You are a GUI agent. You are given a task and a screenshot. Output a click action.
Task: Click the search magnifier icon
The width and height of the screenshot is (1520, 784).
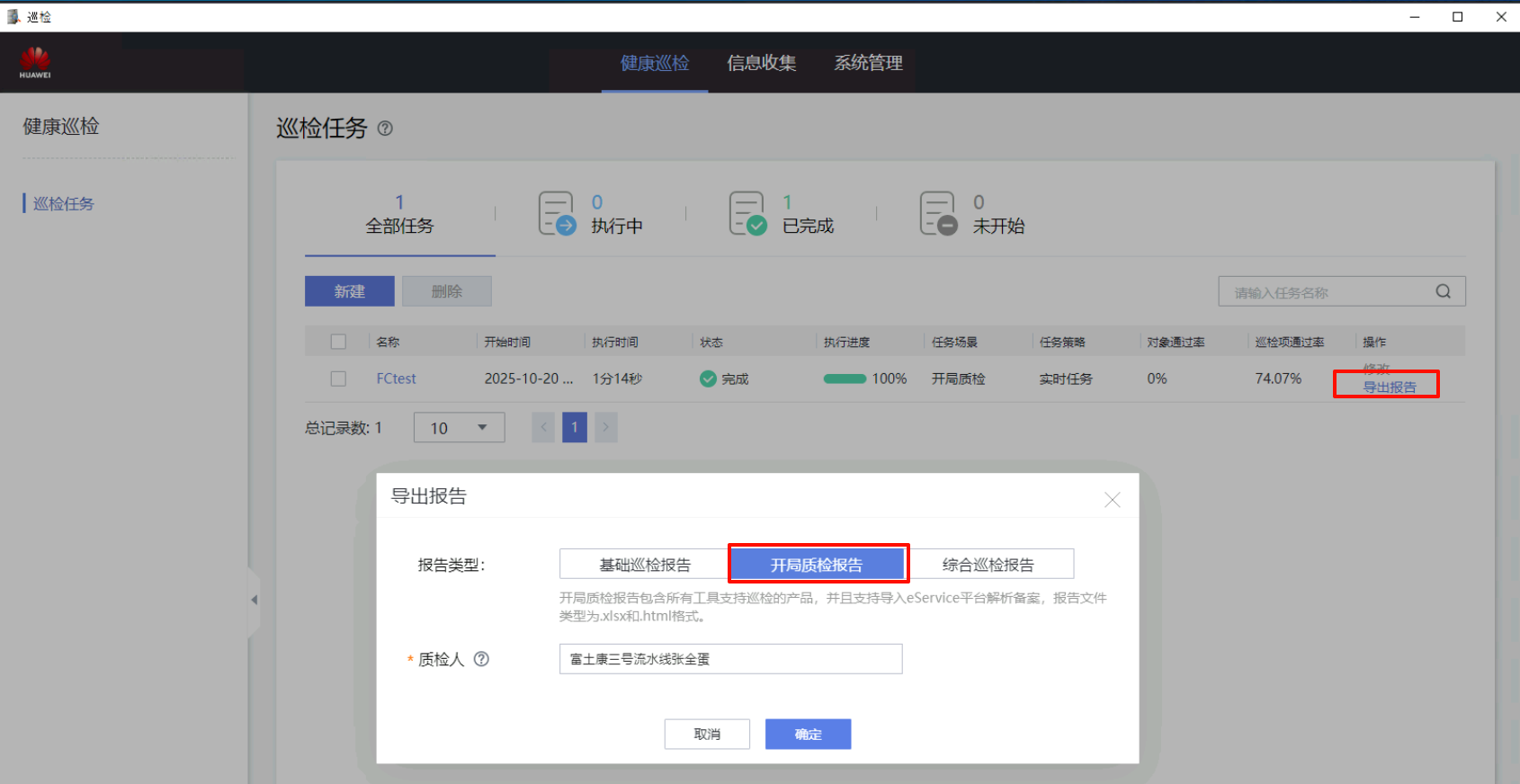click(x=1443, y=291)
